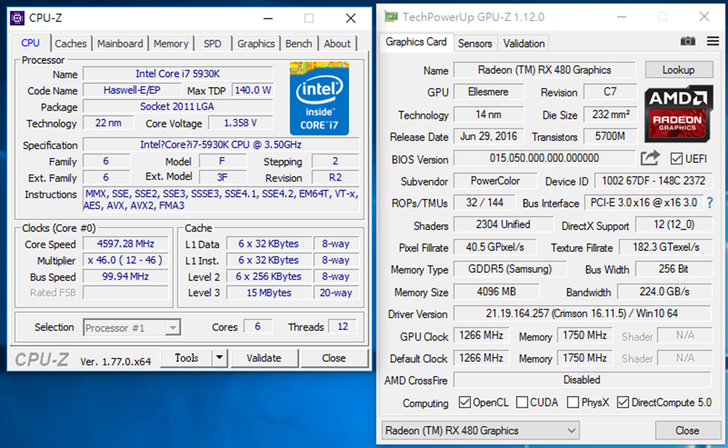Image resolution: width=728 pixels, height=448 pixels.
Task: Click the GPU-Z title bar app icon
Action: (391, 17)
